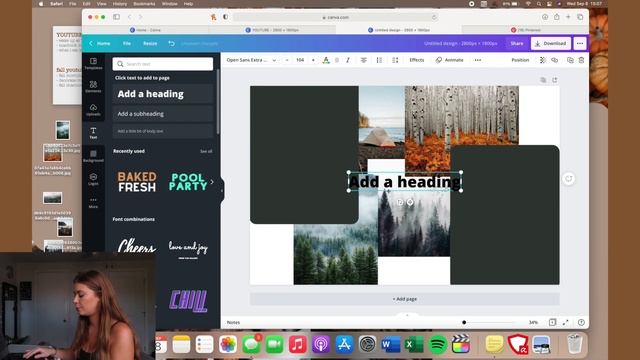
Task: Click the Share button
Action: pyautogui.click(x=517, y=43)
